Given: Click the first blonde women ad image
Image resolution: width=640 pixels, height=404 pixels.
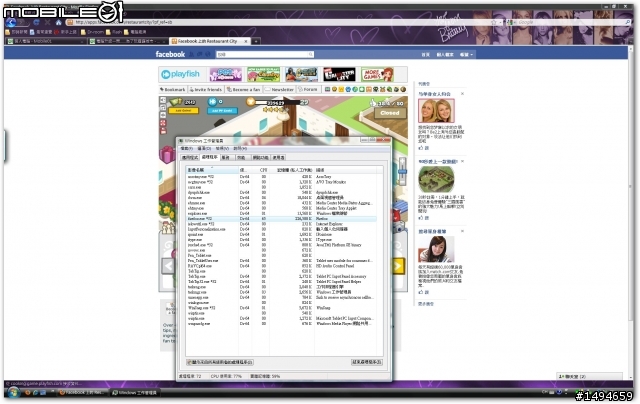Looking at the screenshot, I should [436, 111].
